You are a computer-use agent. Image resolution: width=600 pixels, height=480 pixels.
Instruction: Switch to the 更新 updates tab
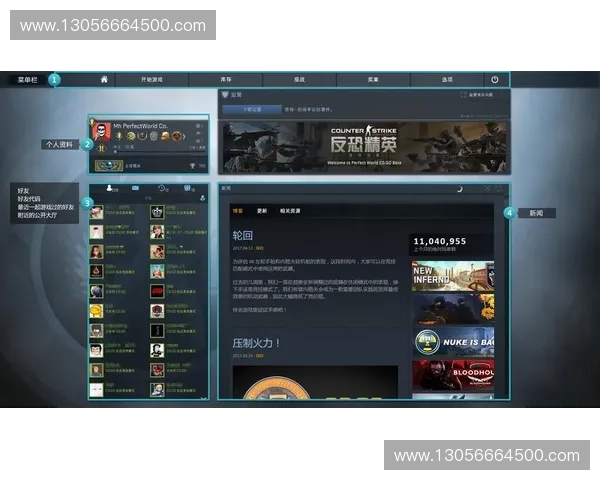pyautogui.click(x=262, y=211)
